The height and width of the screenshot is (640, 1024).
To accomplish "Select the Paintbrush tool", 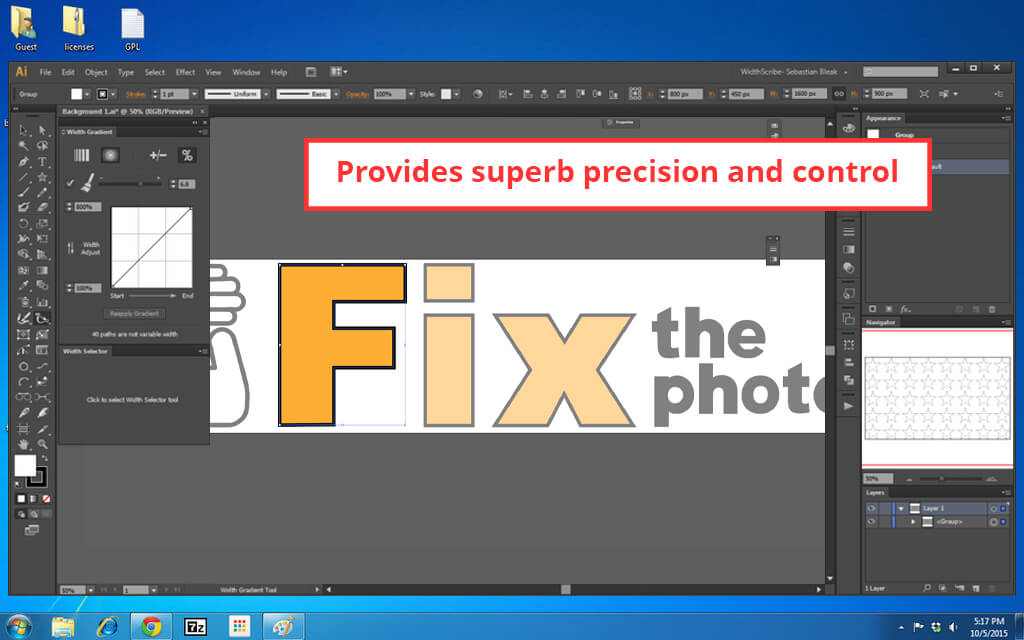I will (24, 192).
